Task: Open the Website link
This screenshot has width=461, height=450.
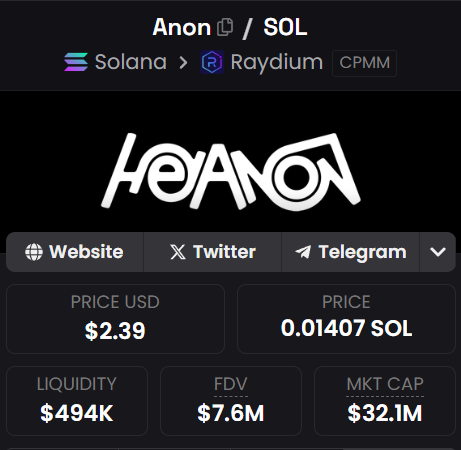Action: point(75,252)
